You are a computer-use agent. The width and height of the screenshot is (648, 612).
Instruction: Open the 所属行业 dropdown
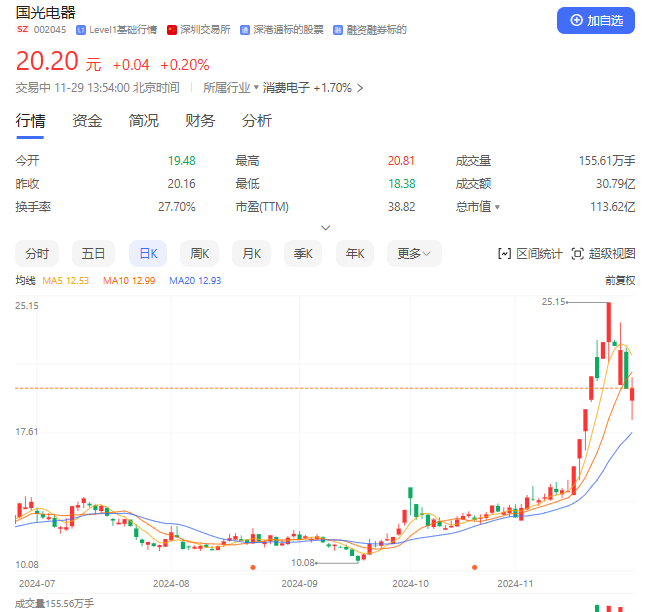[x=231, y=88]
